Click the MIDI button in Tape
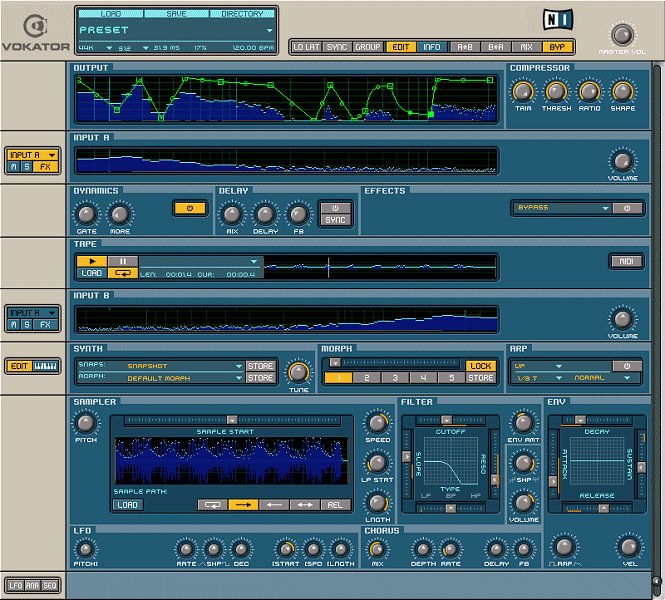 [x=627, y=261]
